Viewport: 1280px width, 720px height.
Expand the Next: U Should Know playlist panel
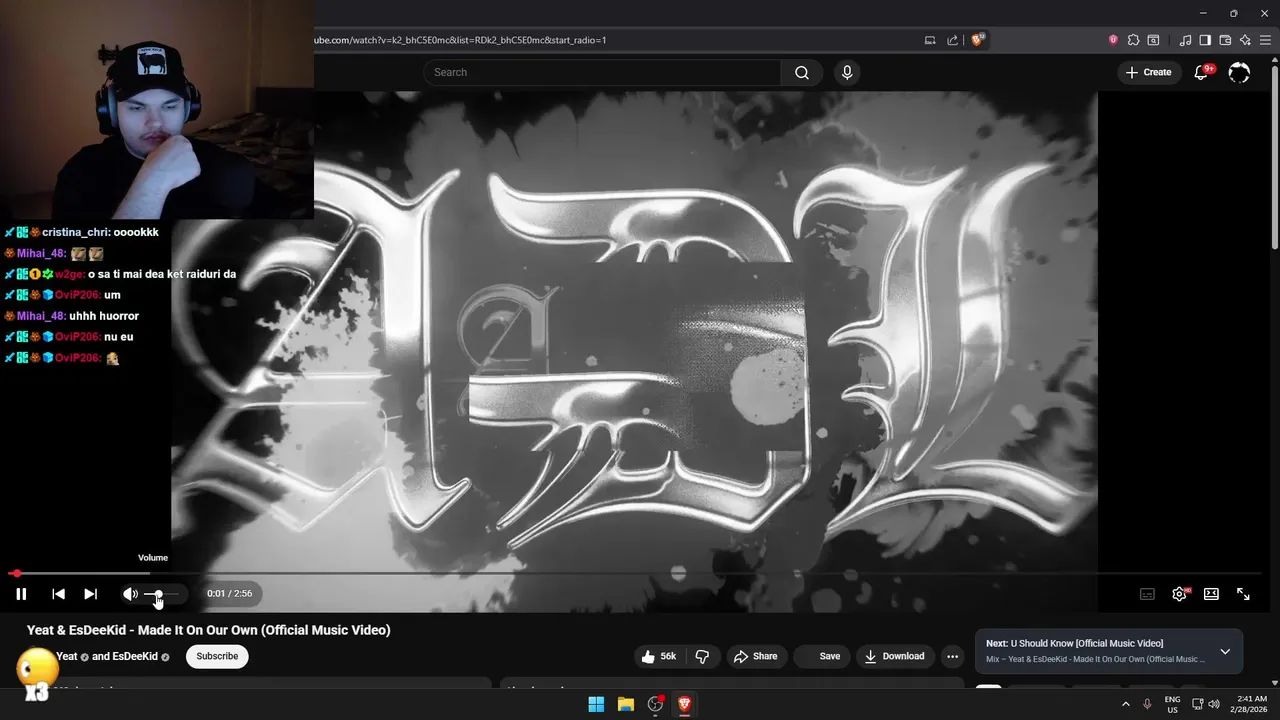pos(1225,651)
